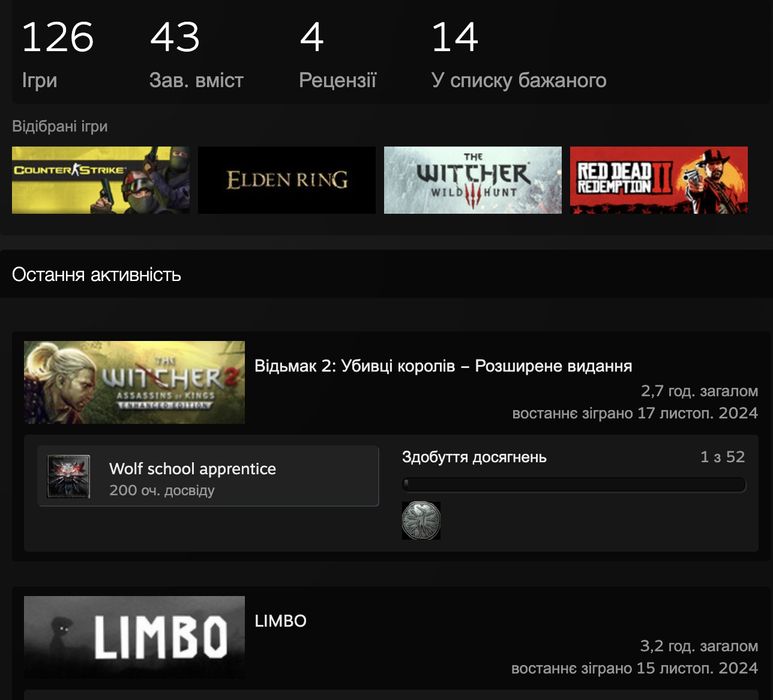Screen dimensions: 773x700
Task: Open the Wolf school apprentice badge title
Action: point(192,468)
